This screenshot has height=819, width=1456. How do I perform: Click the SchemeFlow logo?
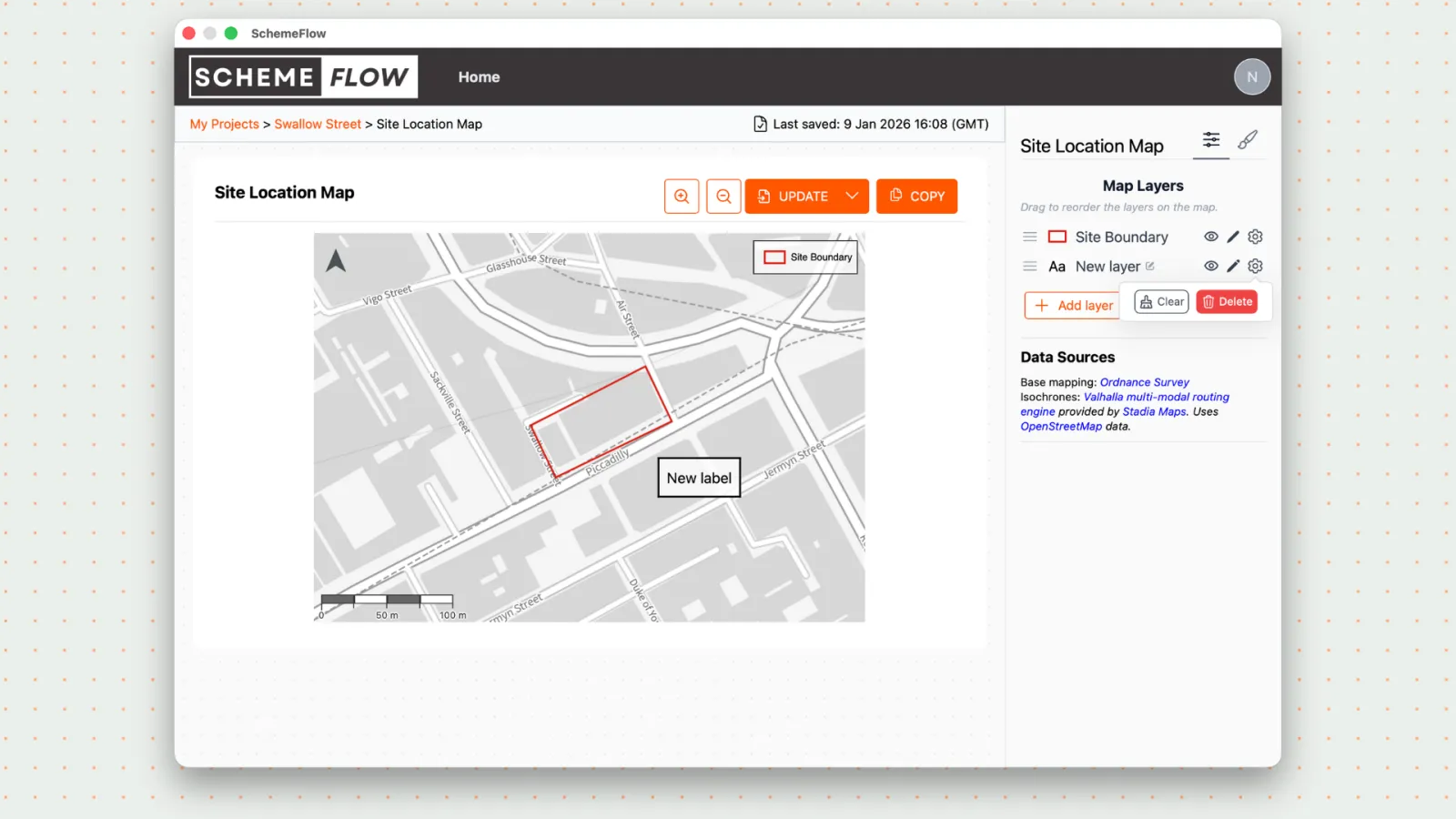click(x=303, y=76)
